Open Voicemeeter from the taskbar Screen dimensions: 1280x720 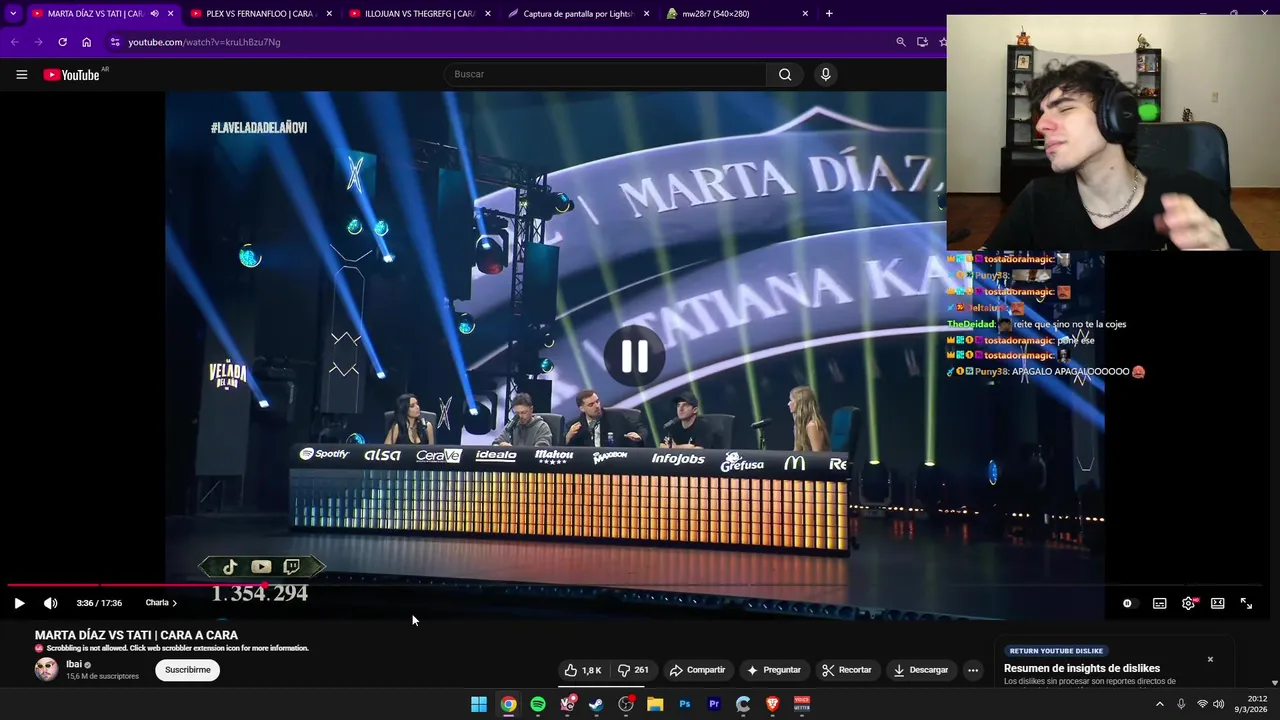(x=802, y=704)
